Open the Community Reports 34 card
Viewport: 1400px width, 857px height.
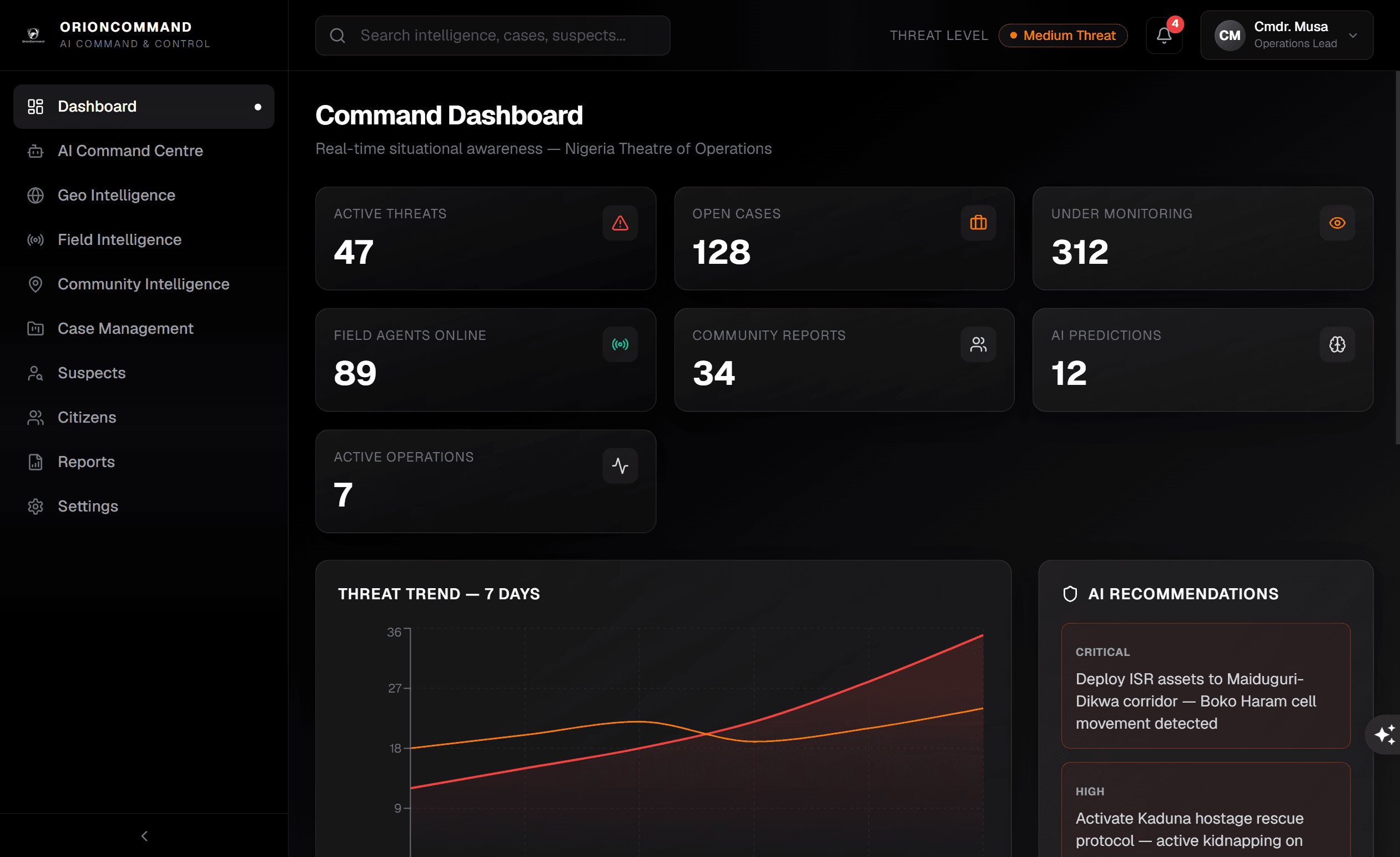click(x=844, y=360)
